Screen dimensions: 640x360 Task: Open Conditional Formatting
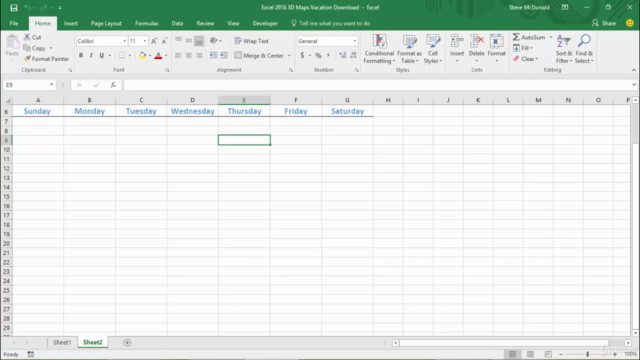(x=379, y=49)
